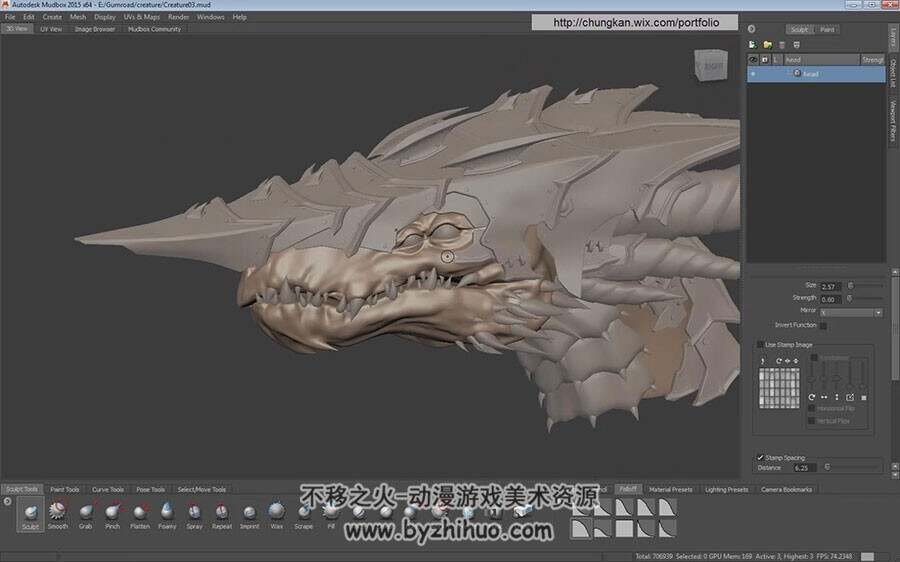
Task: Click the lock column icon in layers header
Action: point(765,60)
